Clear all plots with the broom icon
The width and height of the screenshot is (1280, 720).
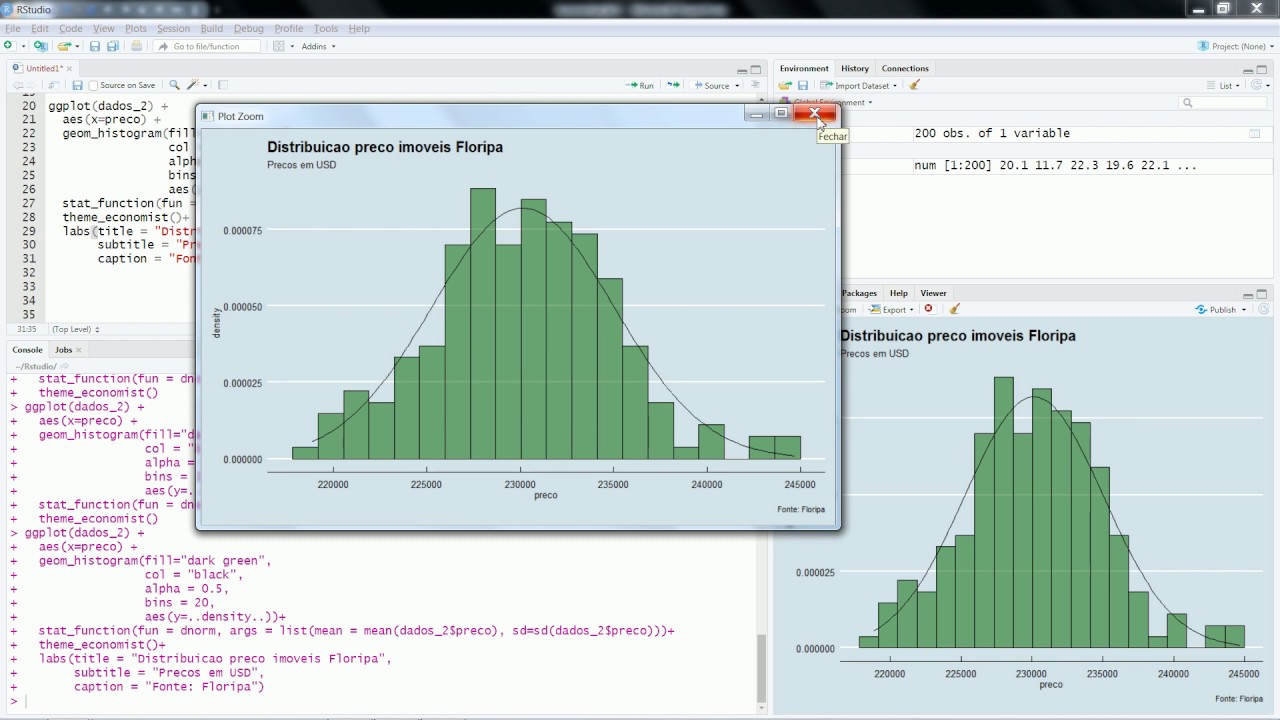point(954,309)
